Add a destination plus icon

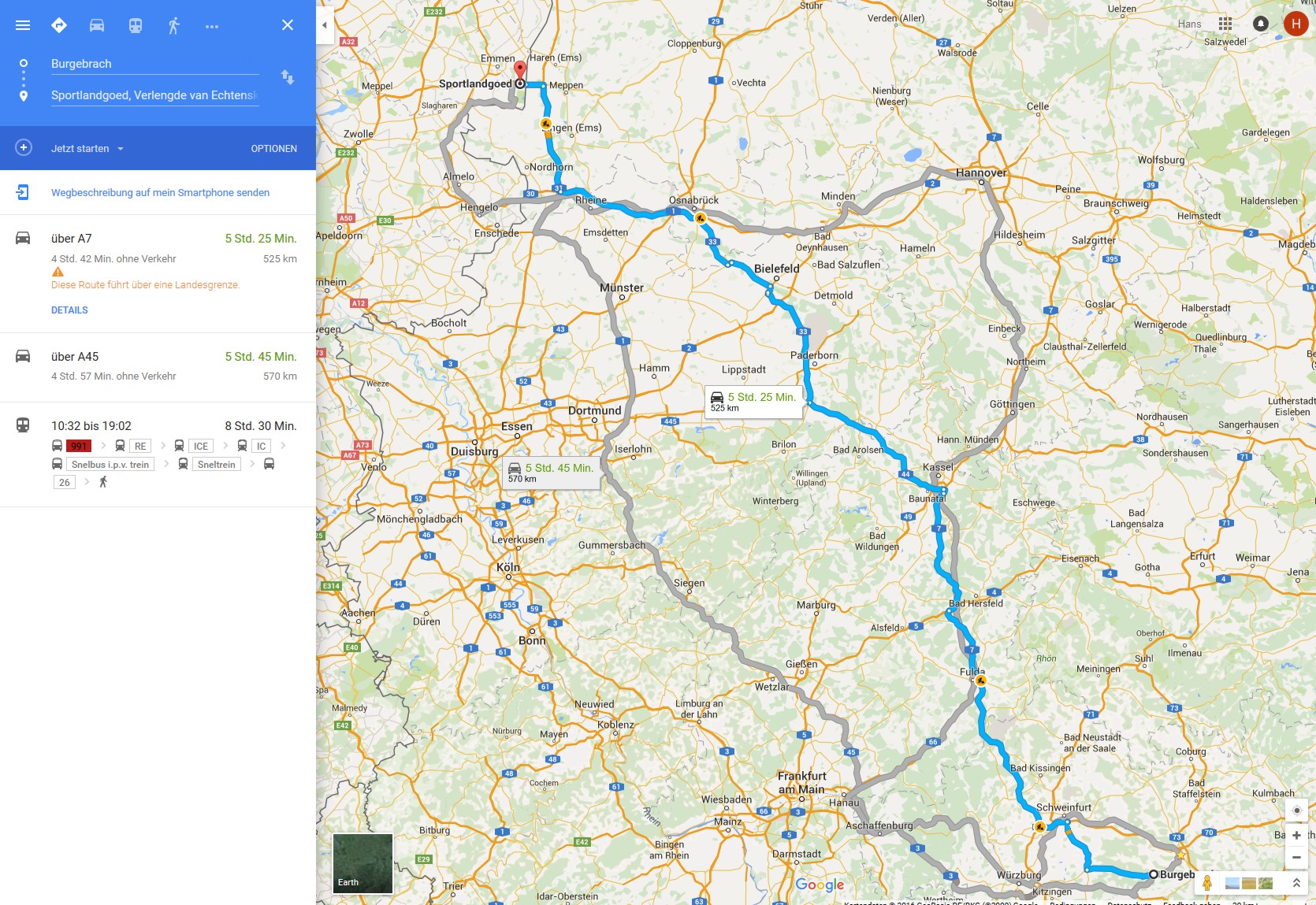point(24,148)
